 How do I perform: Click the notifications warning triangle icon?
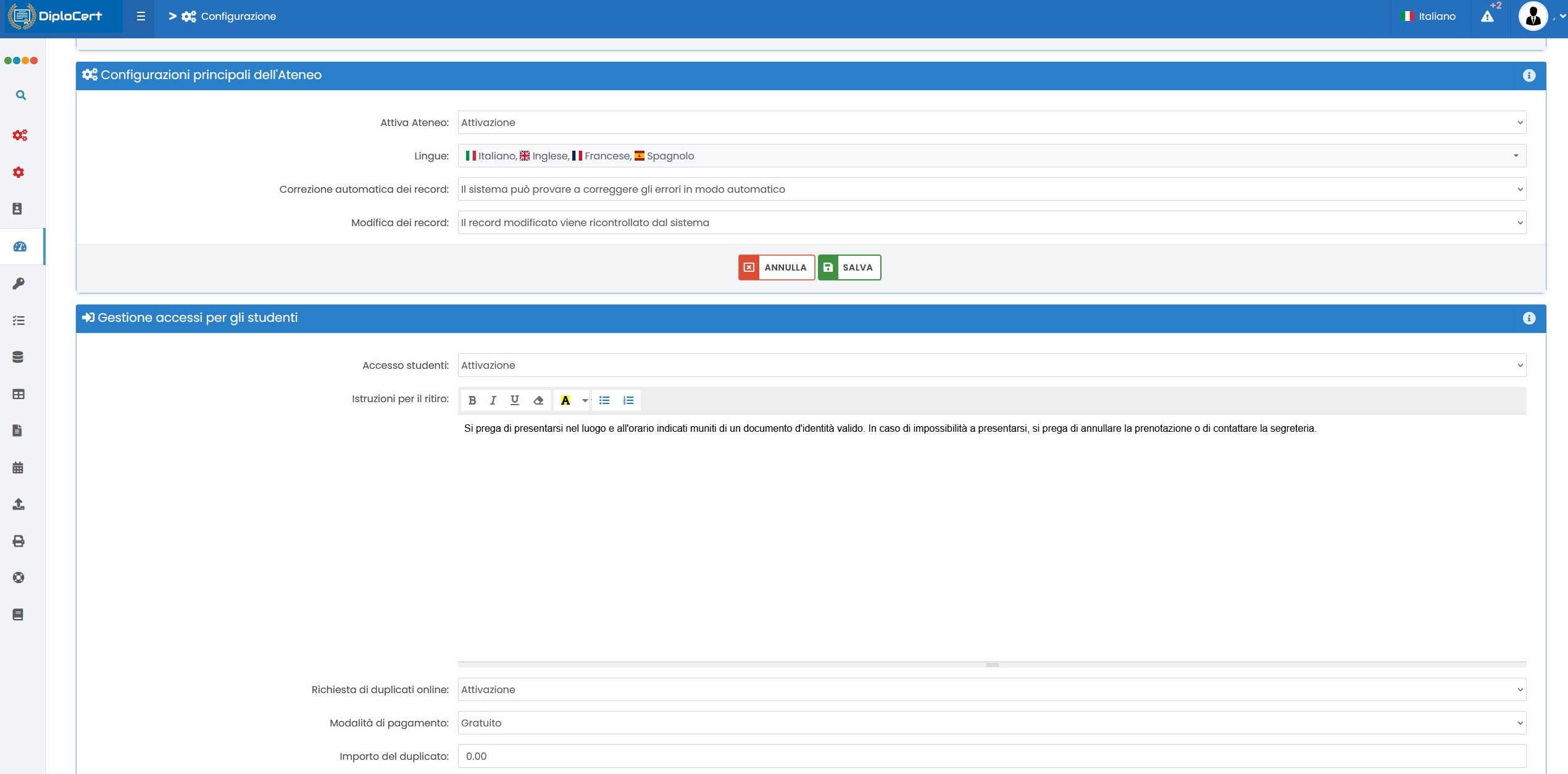click(1487, 17)
